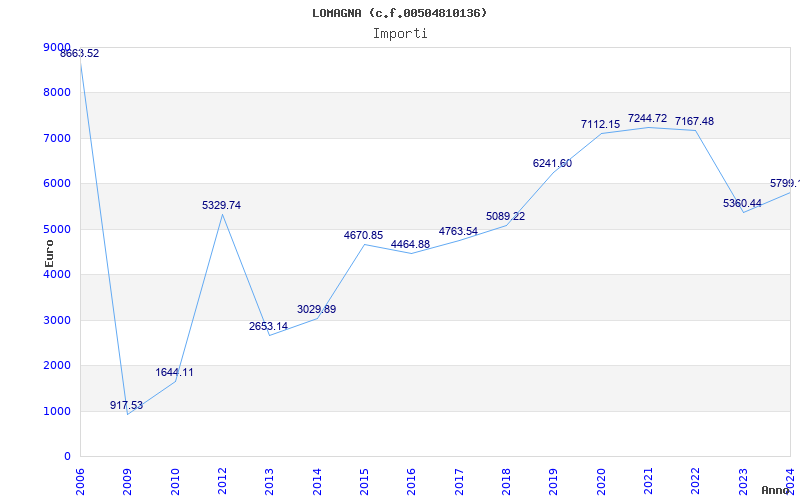Click the Importi subtitle

400,34
